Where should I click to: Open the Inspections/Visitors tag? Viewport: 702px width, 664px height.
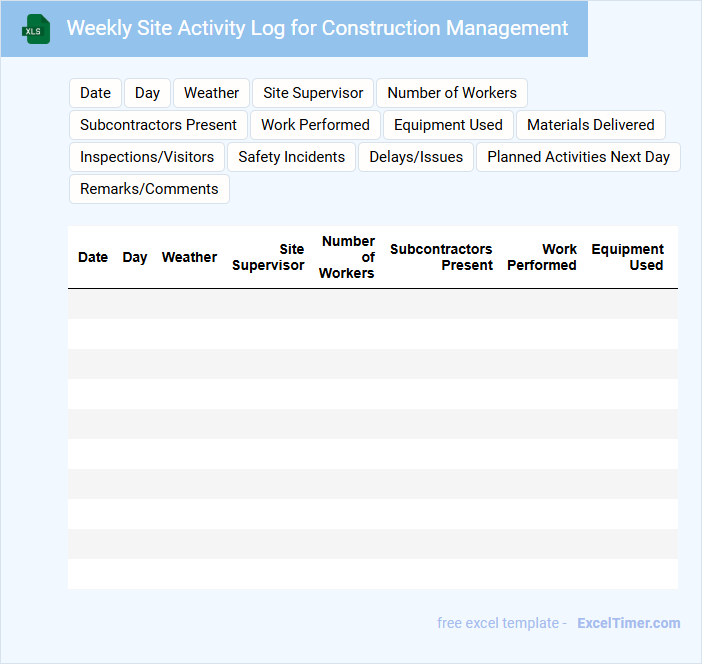tap(147, 157)
